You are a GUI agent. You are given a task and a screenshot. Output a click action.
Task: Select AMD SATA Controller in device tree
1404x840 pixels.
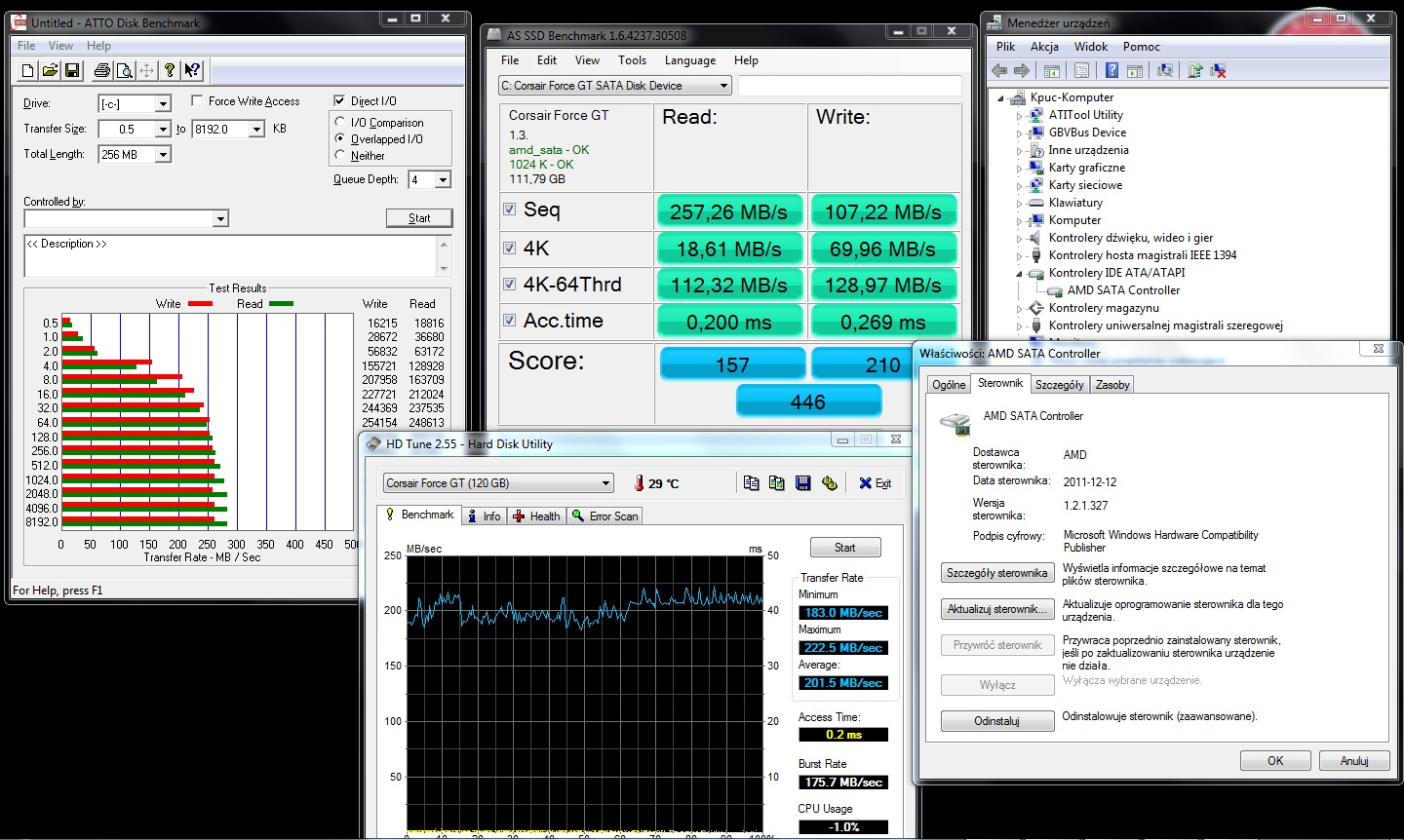click(1123, 290)
